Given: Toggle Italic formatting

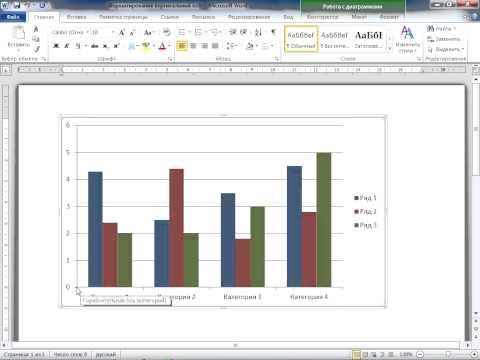Looking at the screenshot, I should [x=67, y=46].
